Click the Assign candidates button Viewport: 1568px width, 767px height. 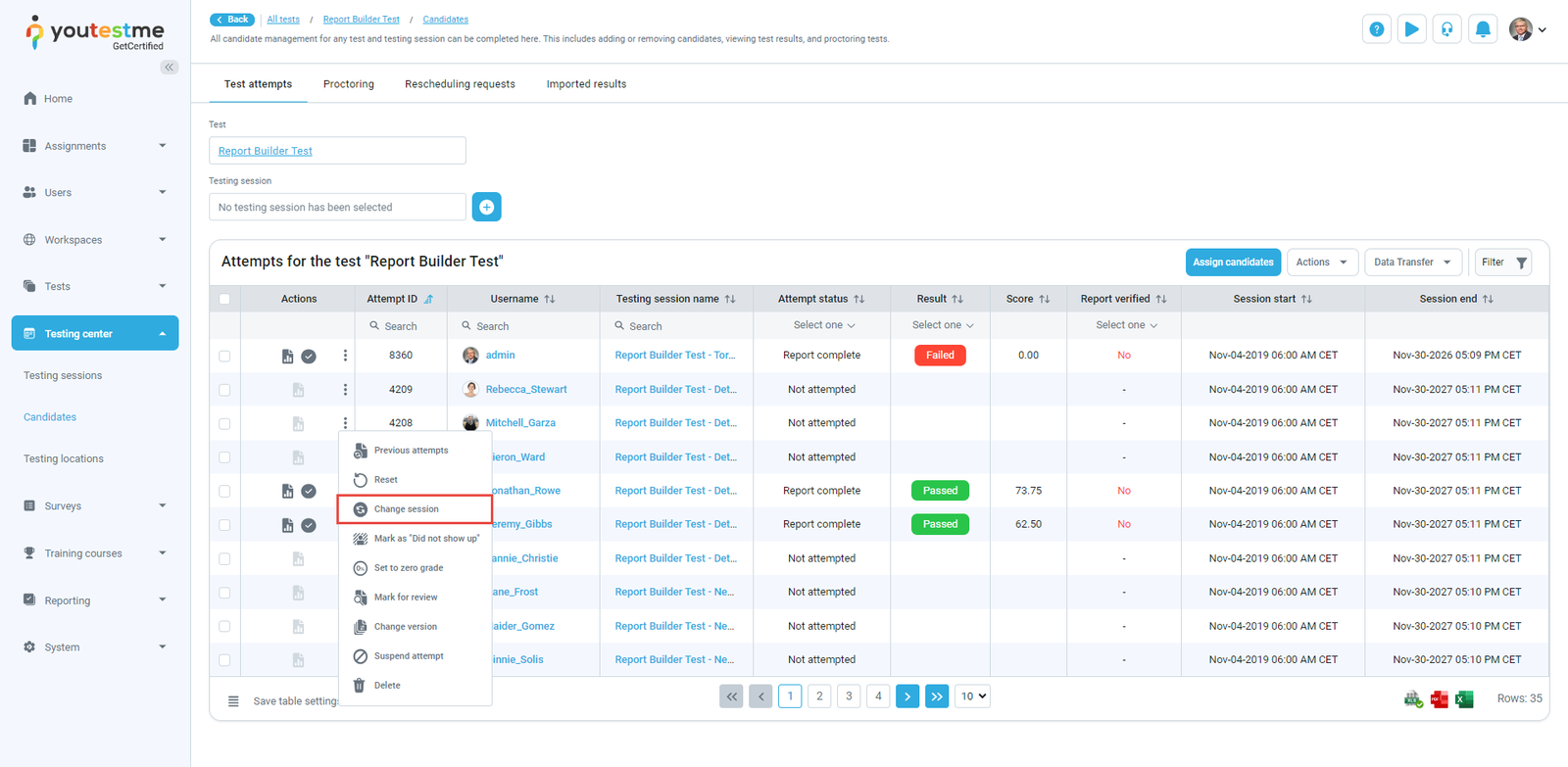point(1233,263)
